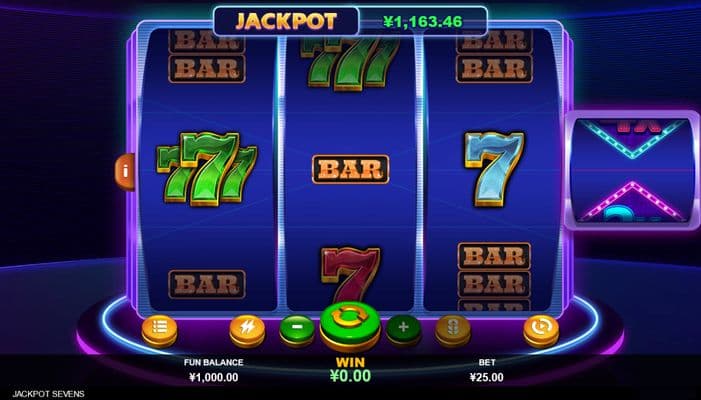The height and width of the screenshot is (400, 701).
Task: Toggle the lightning turbo spin button
Action: point(247,331)
